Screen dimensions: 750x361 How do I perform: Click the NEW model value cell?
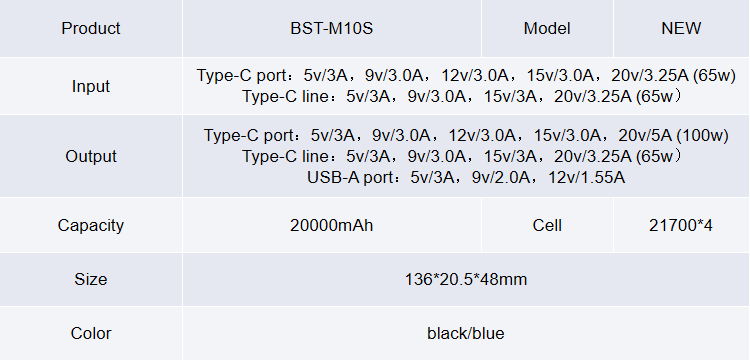click(x=681, y=28)
